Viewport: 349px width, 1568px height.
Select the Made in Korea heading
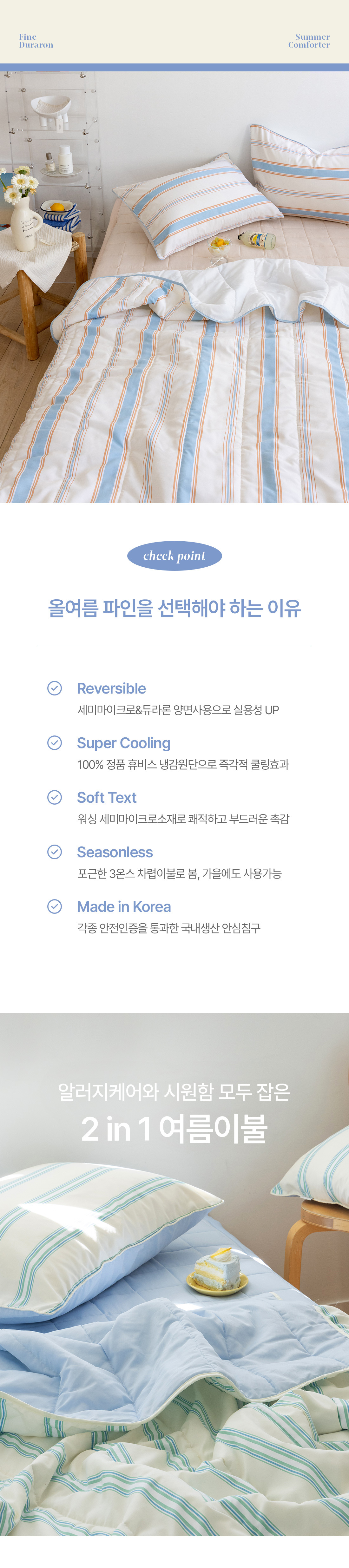click(124, 907)
